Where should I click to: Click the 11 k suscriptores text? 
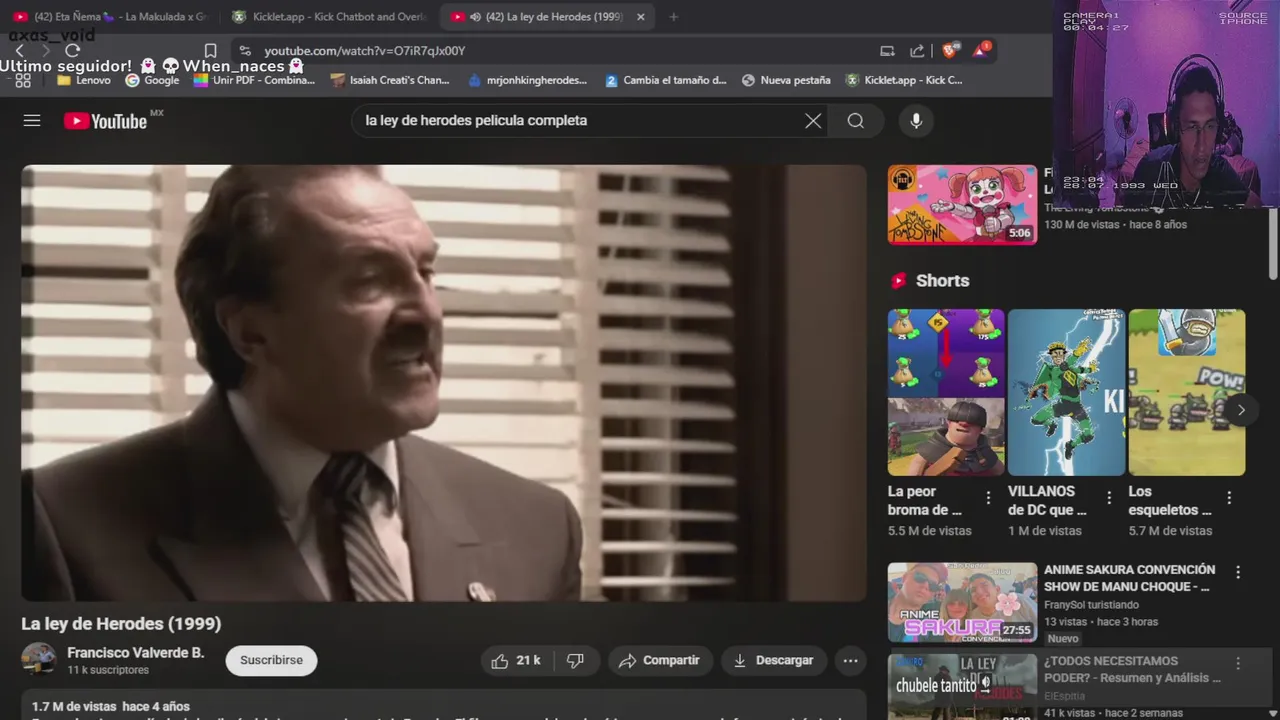(x=108, y=670)
